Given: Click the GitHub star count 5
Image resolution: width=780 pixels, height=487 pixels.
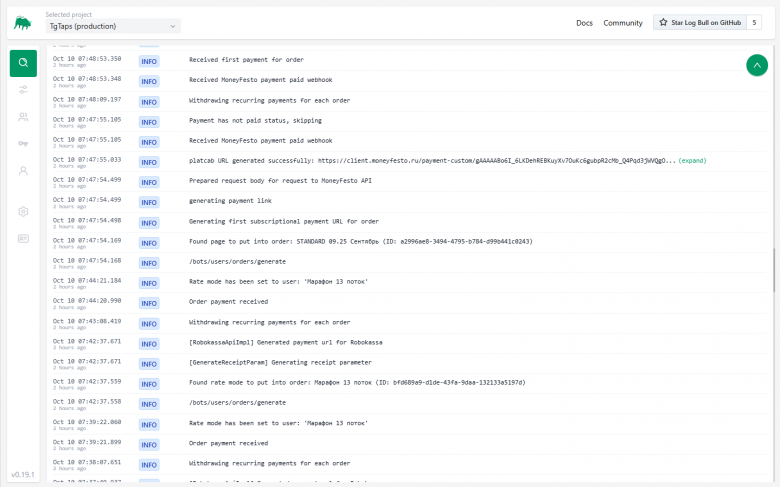Looking at the screenshot, I should point(755,22).
